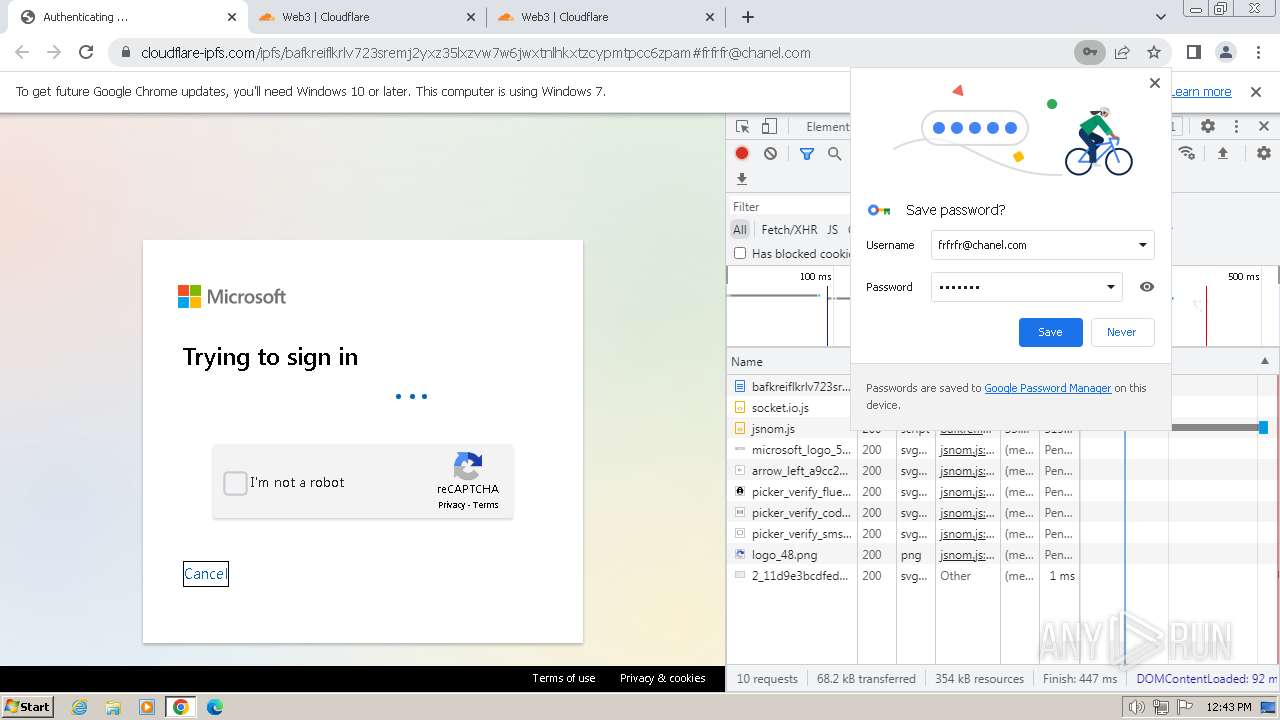This screenshot has height=720, width=1280.
Task: Launch Internet Explorer from taskbar
Action: [x=79, y=707]
